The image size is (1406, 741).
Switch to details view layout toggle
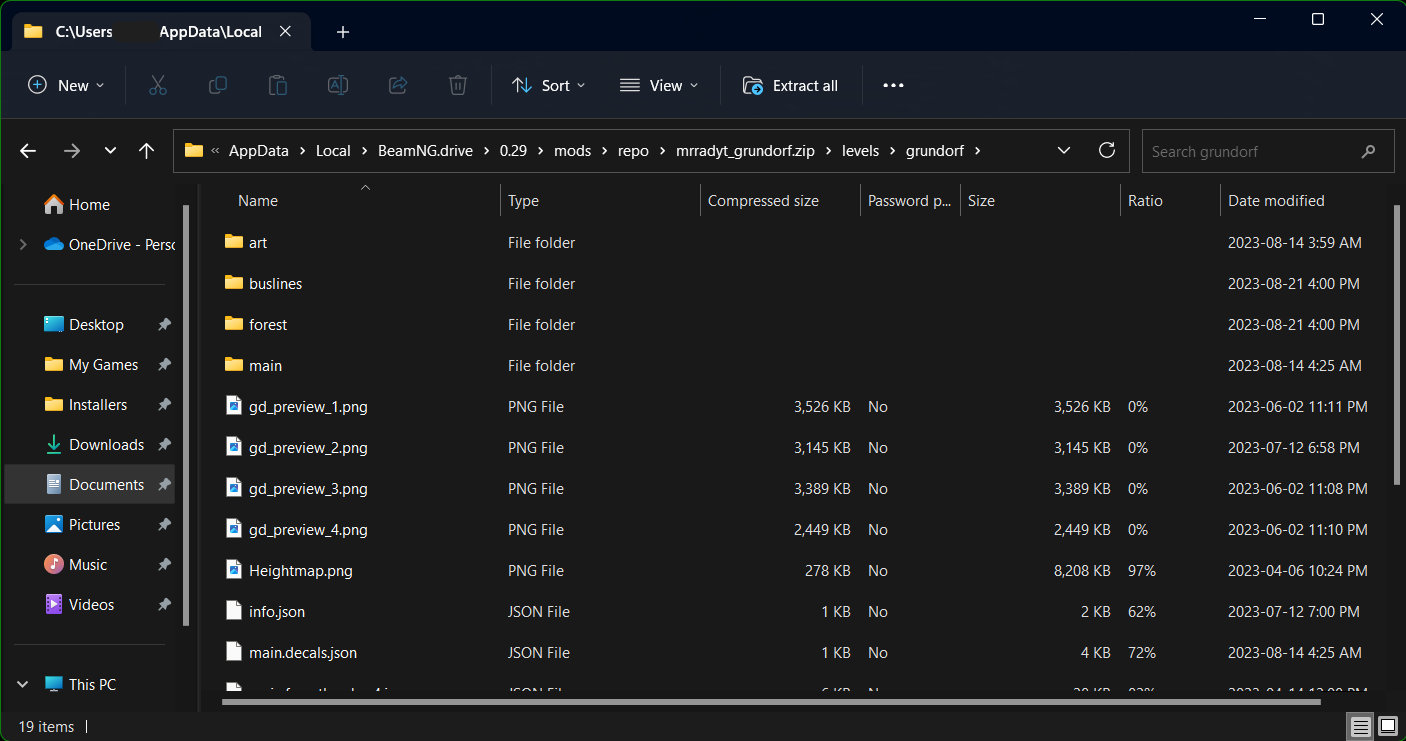tap(1360, 726)
